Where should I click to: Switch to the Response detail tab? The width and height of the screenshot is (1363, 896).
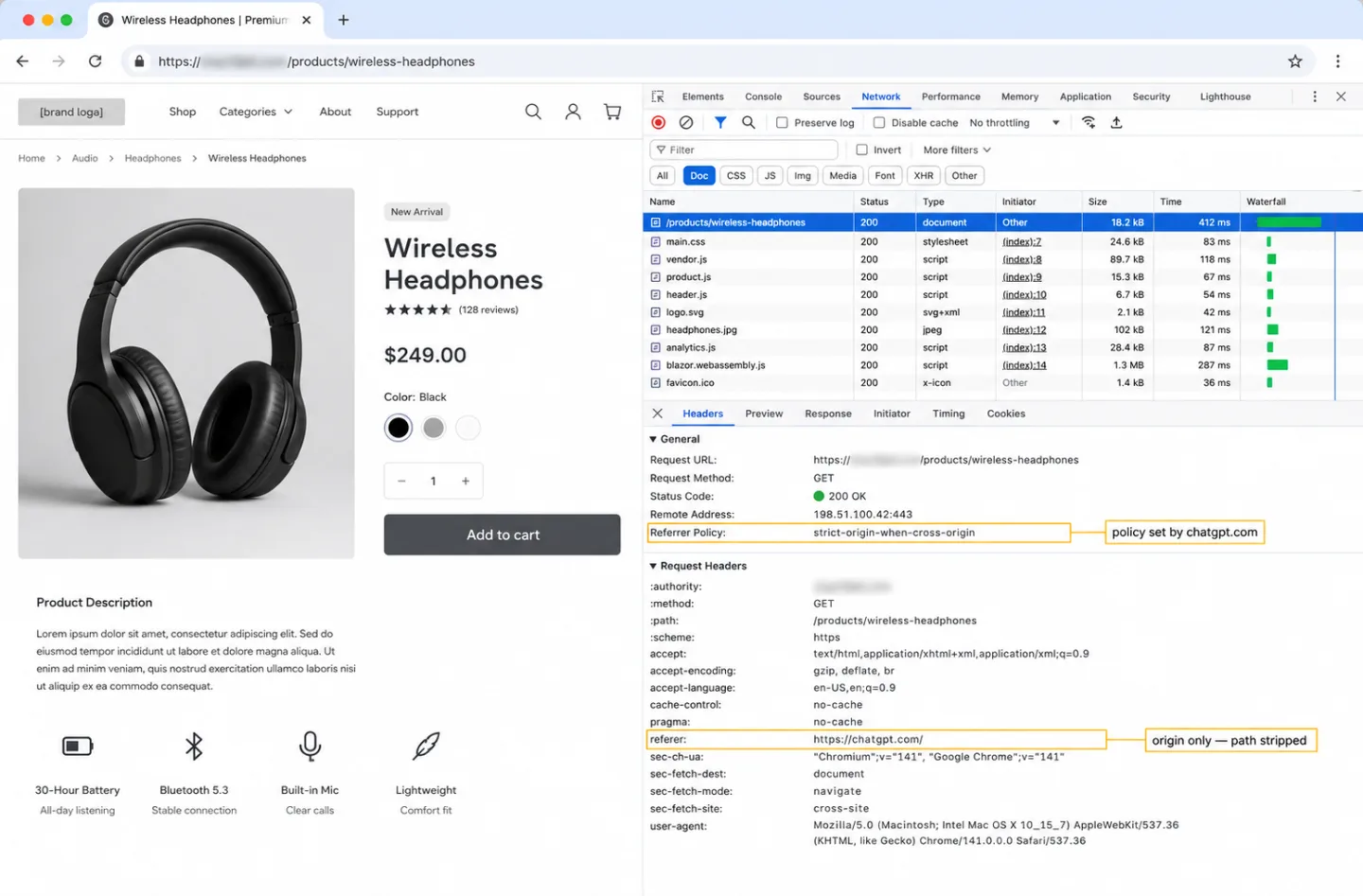point(828,413)
